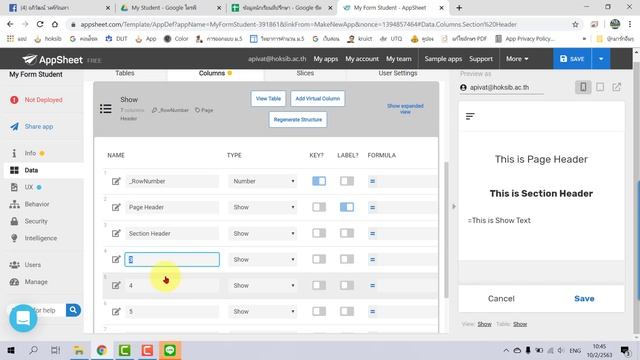Open the UX section in sidebar
The image size is (640, 360).
(29, 187)
